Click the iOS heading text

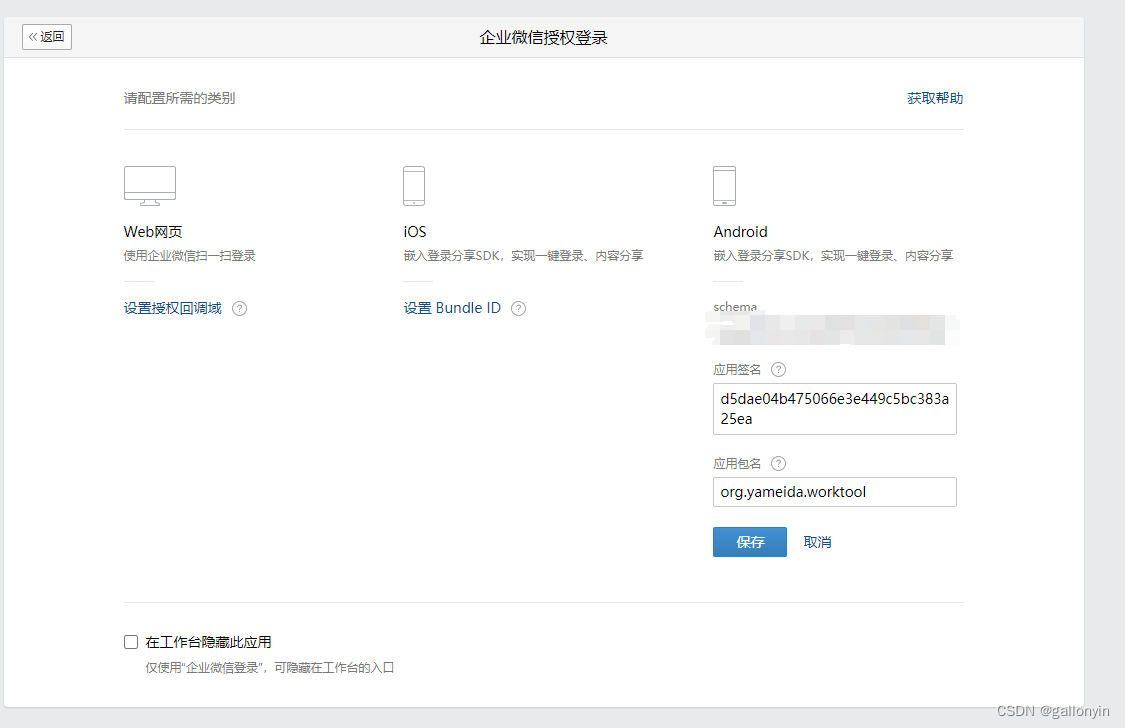click(415, 232)
